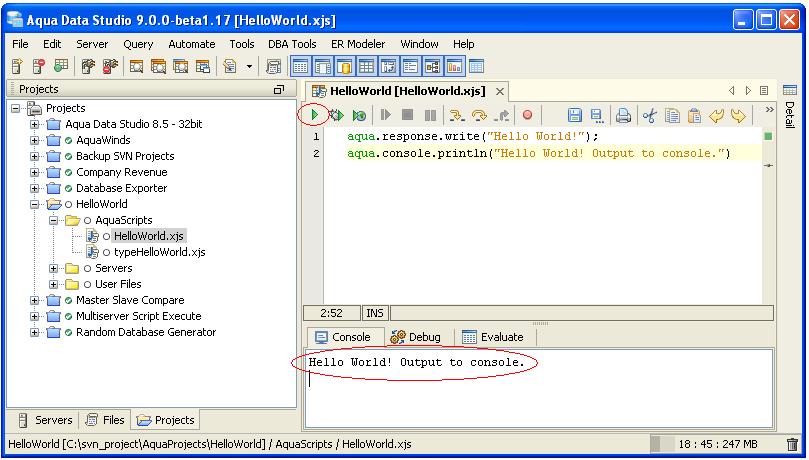Image resolution: width=809 pixels, height=460 pixels.
Task: Save the HelloWorld.xjs script
Action: point(574,115)
